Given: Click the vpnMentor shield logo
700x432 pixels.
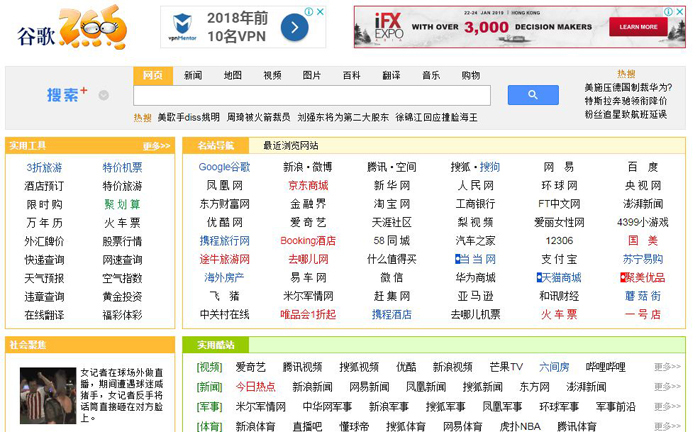Looking at the screenshot, I should pos(183,24).
